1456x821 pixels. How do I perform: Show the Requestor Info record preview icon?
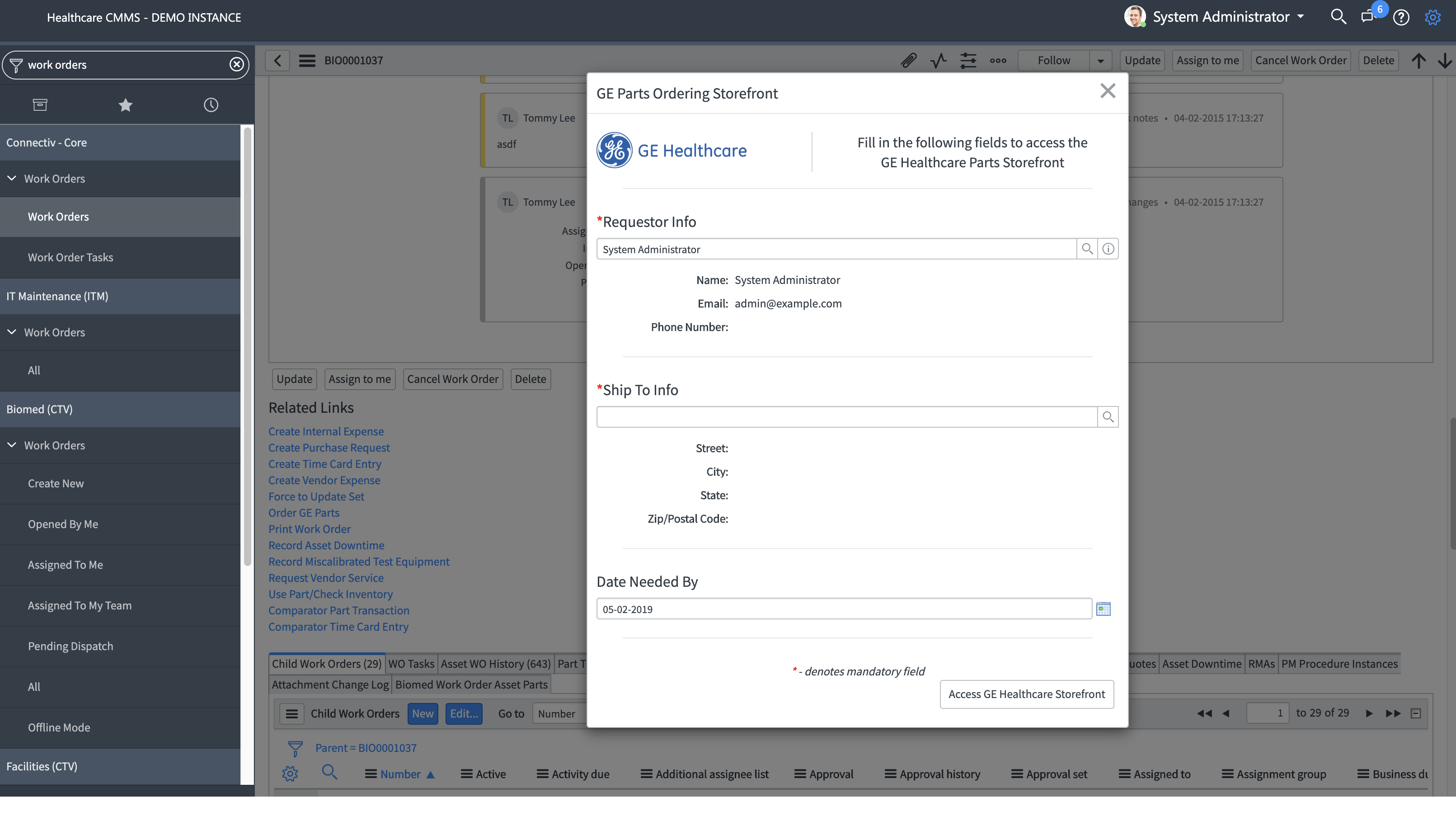pyautogui.click(x=1108, y=249)
